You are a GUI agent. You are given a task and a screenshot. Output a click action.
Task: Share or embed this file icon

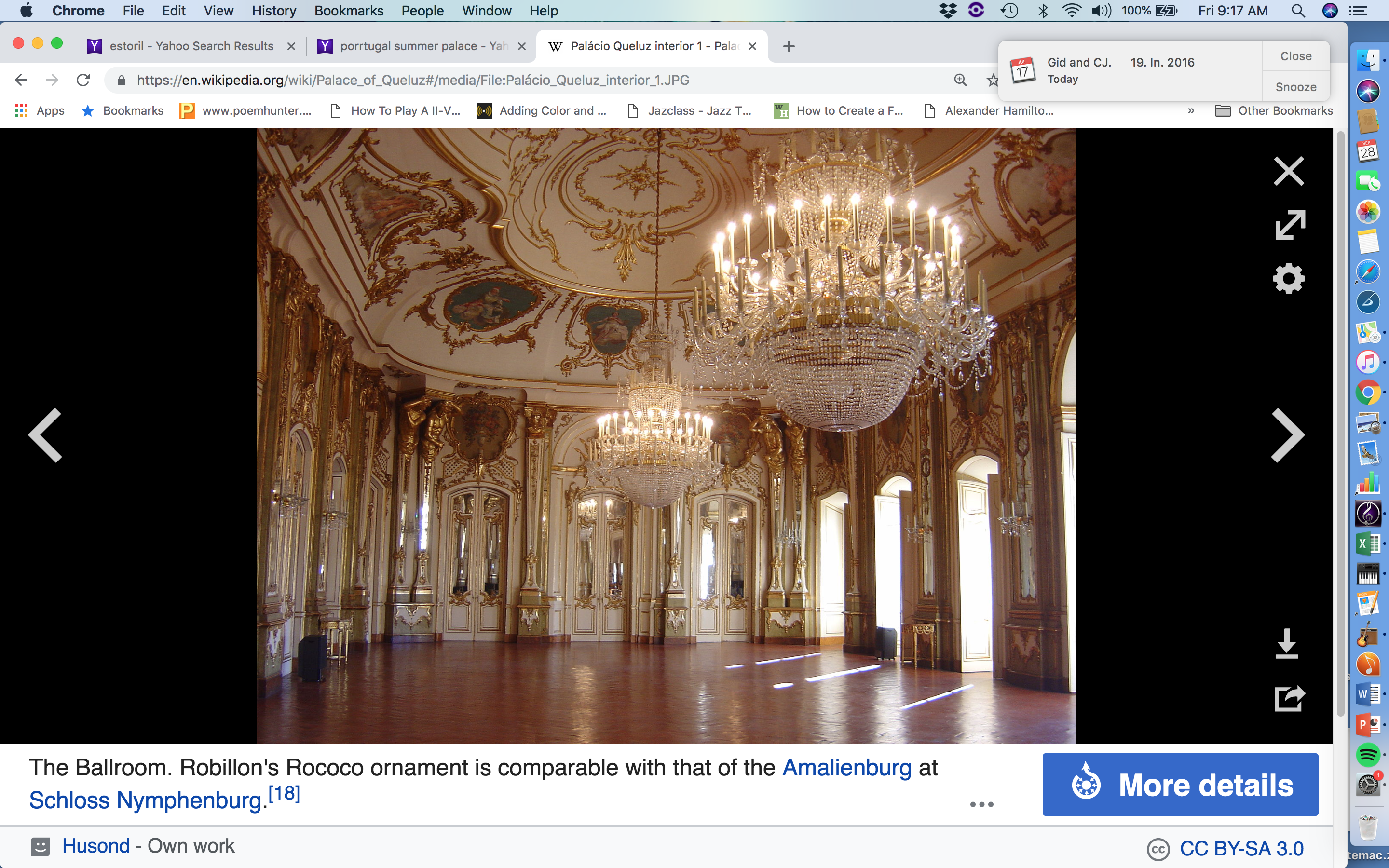coord(1289,698)
